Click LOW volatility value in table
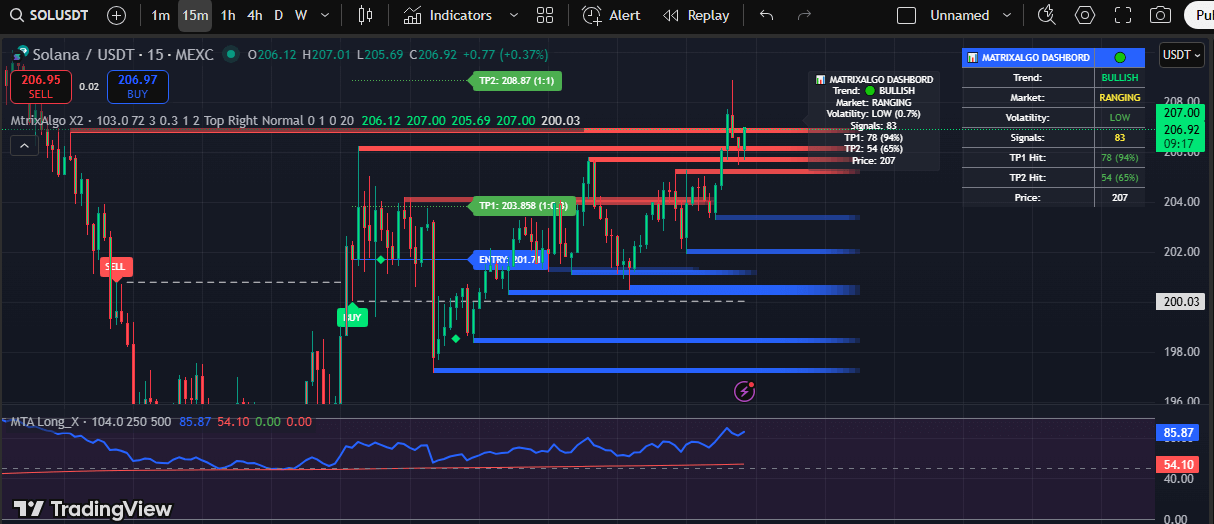This screenshot has height=524, width=1214. coord(1119,117)
